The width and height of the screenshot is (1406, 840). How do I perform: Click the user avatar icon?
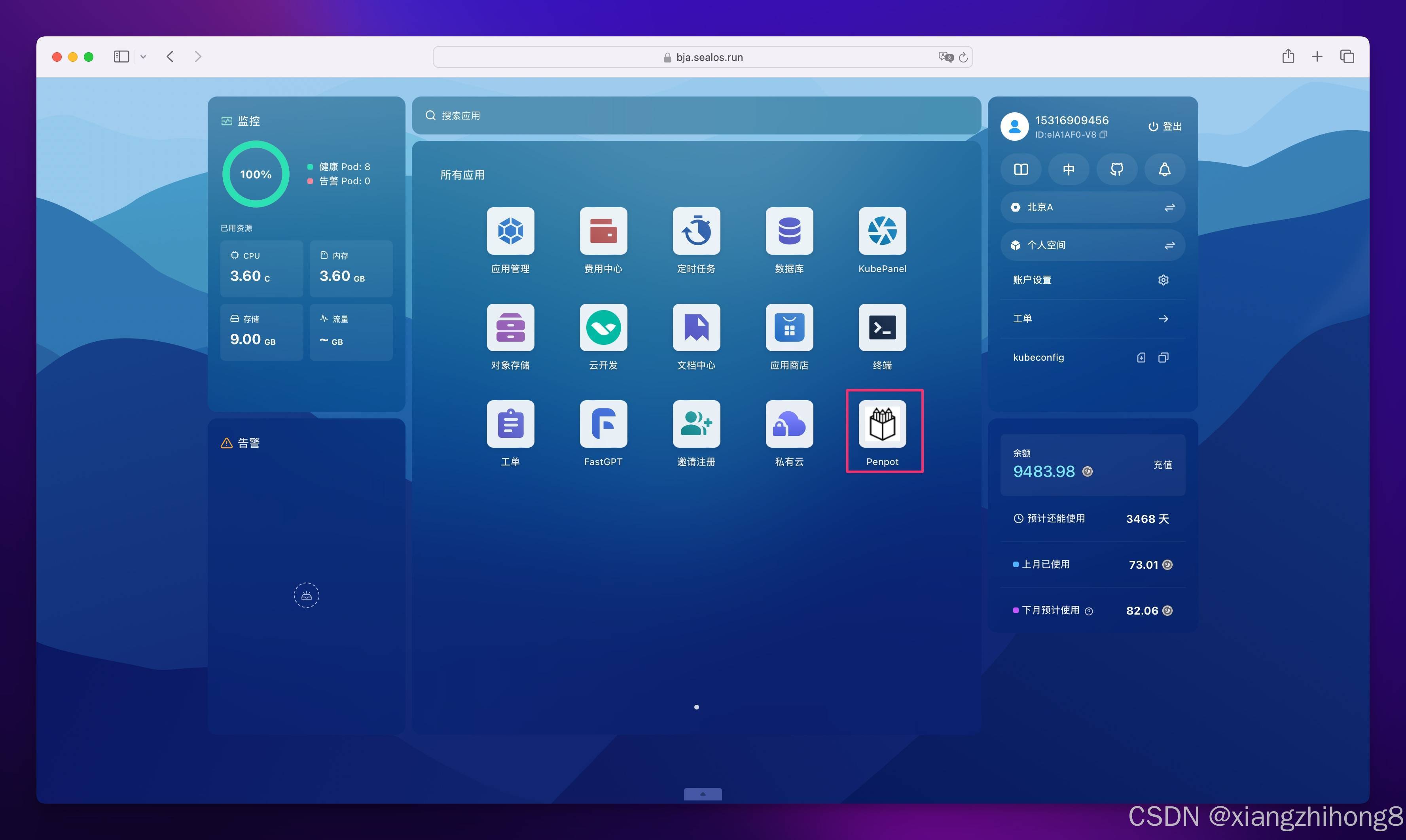point(1014,126)
